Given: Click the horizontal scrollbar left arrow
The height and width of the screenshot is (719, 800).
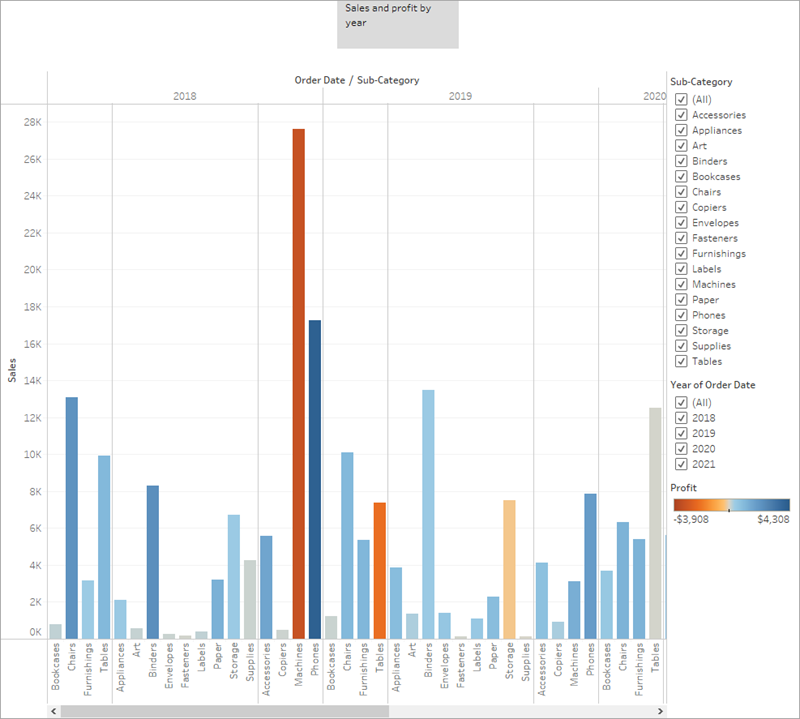Looking at the screenshot, I should point(52,711).
